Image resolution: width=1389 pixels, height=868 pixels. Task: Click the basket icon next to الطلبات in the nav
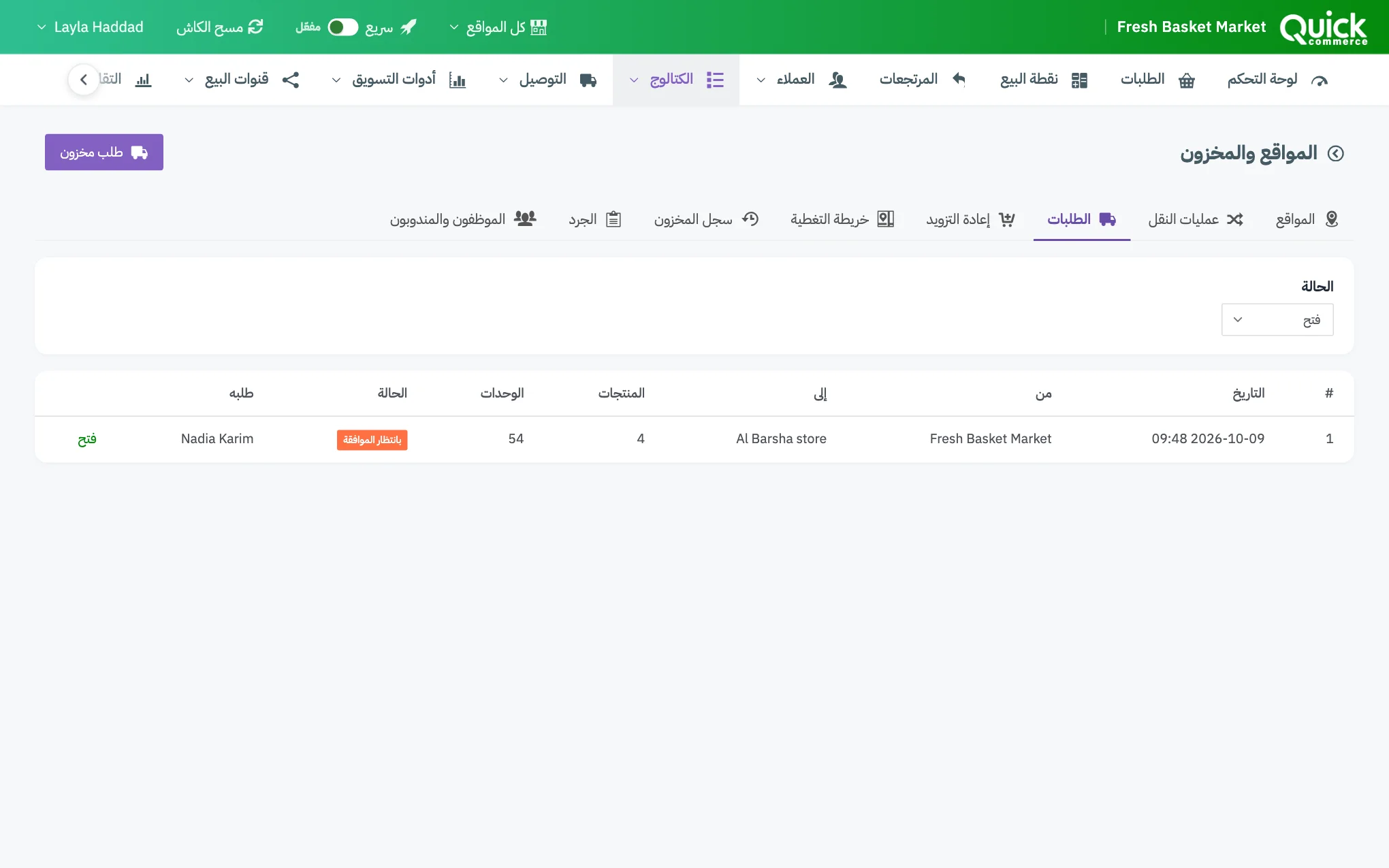1187,80
